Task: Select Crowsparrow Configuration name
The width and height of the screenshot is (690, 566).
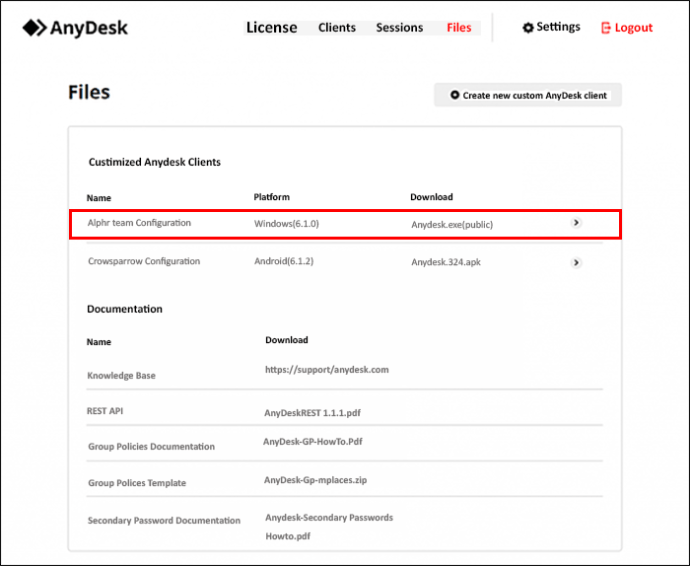Action: (144, 261)
